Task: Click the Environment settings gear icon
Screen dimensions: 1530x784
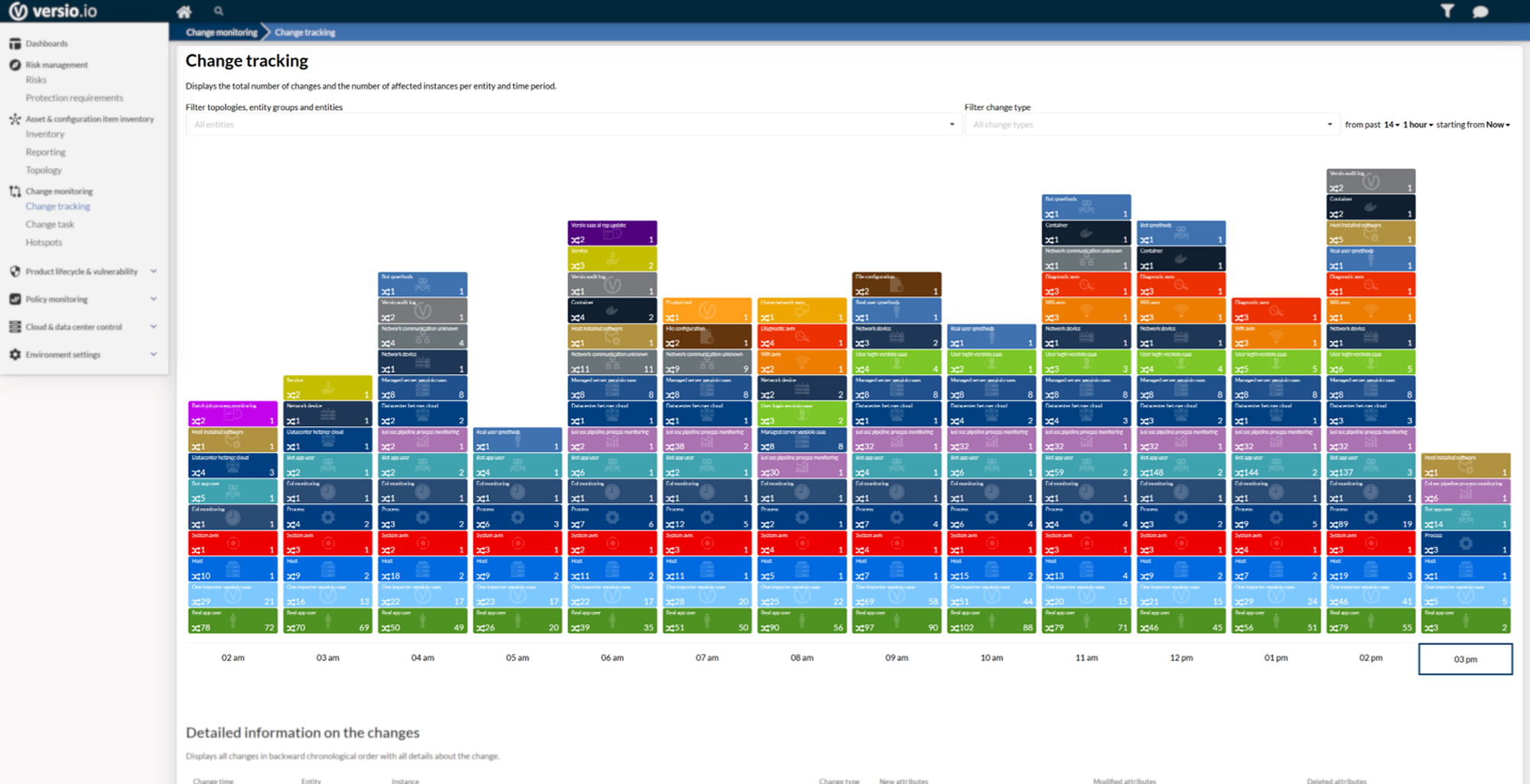Action: click(x=15, y=355)
